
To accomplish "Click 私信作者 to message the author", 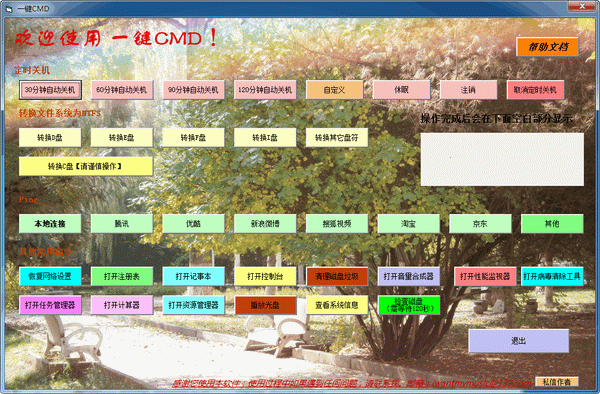I will coord(557,382).
